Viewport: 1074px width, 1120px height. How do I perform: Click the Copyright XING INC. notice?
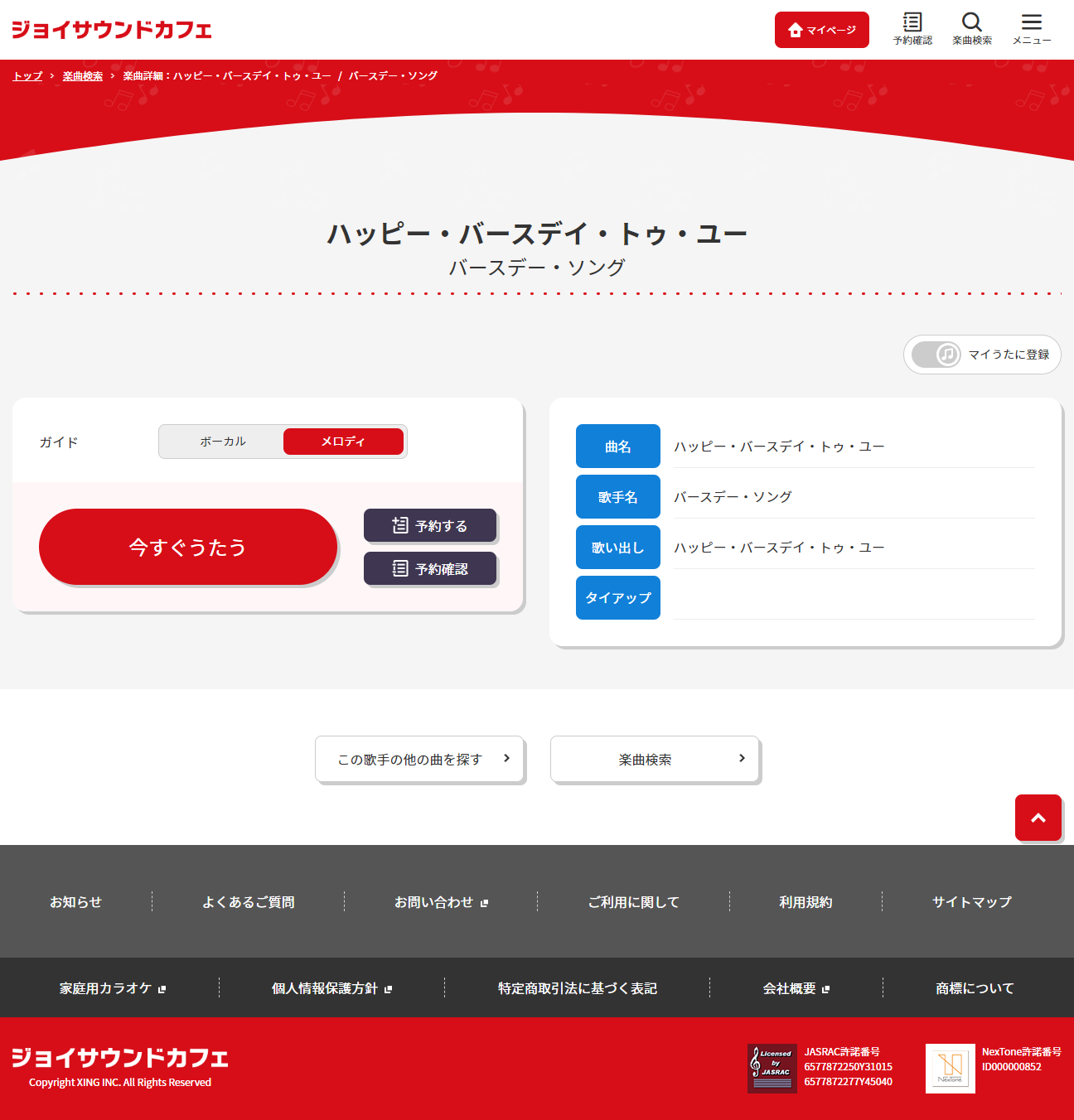coord(120,1083)
